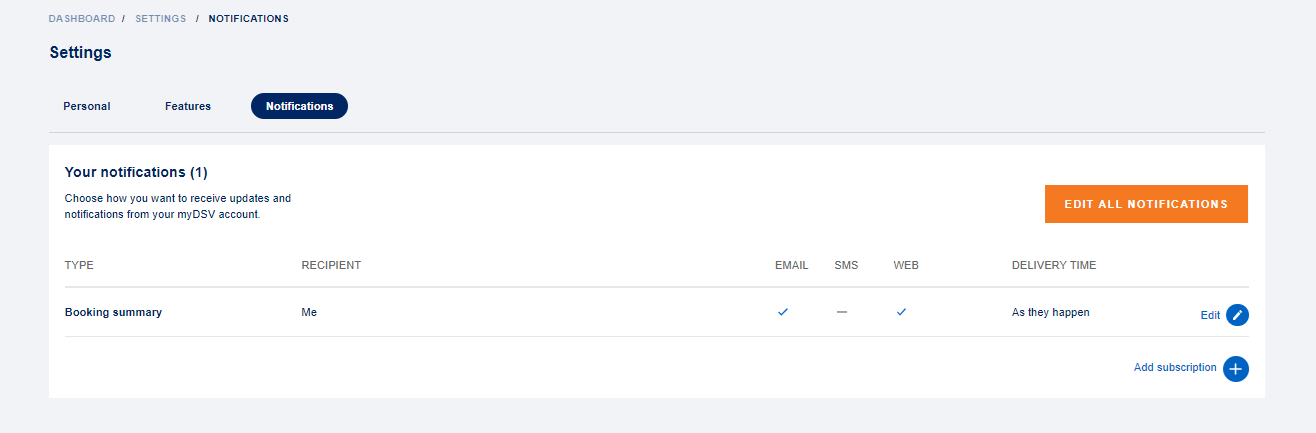Click the Edit text link in the row
The width and height of the screenshot is (1316, 433).
tap(1210, 315)
